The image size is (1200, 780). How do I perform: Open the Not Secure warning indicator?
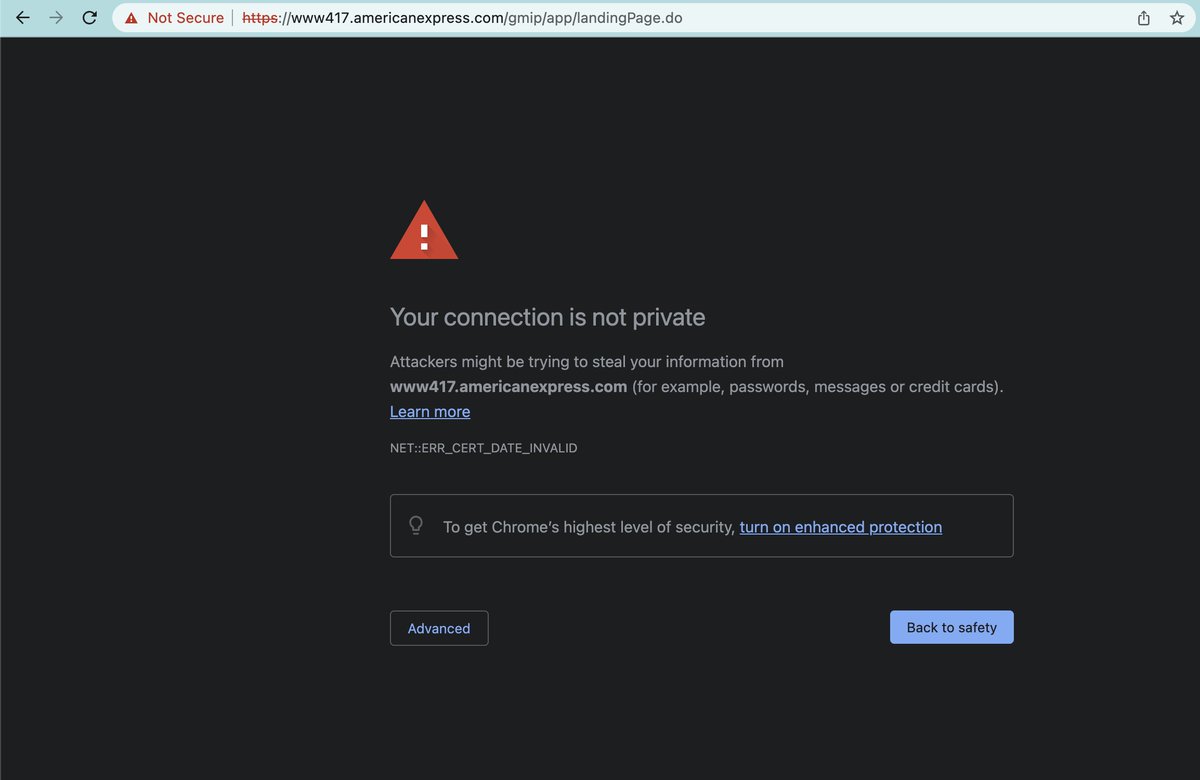pyautogui.click(x=175, y=18)
